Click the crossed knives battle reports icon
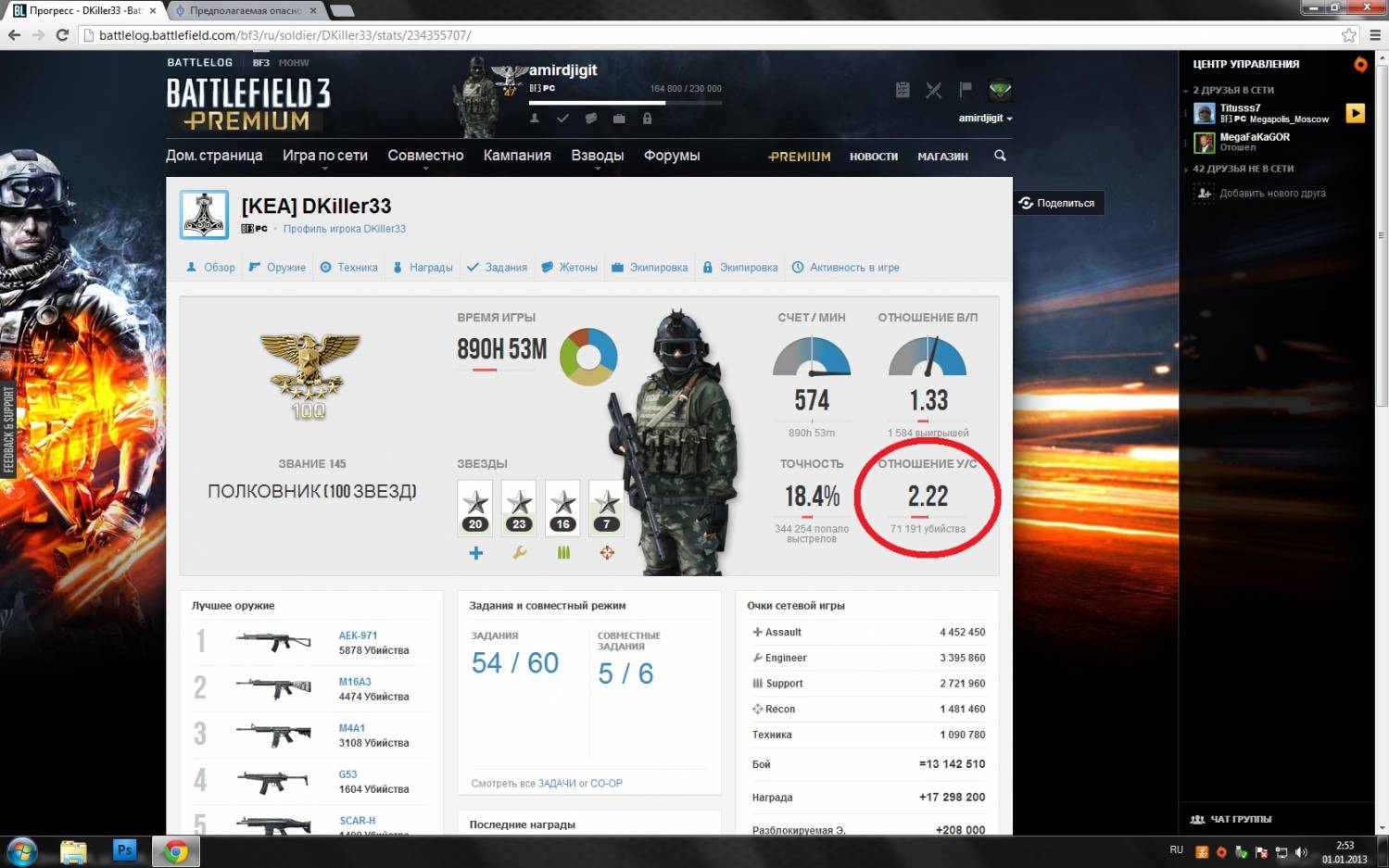1389x868 pixels. pos(933,90)
